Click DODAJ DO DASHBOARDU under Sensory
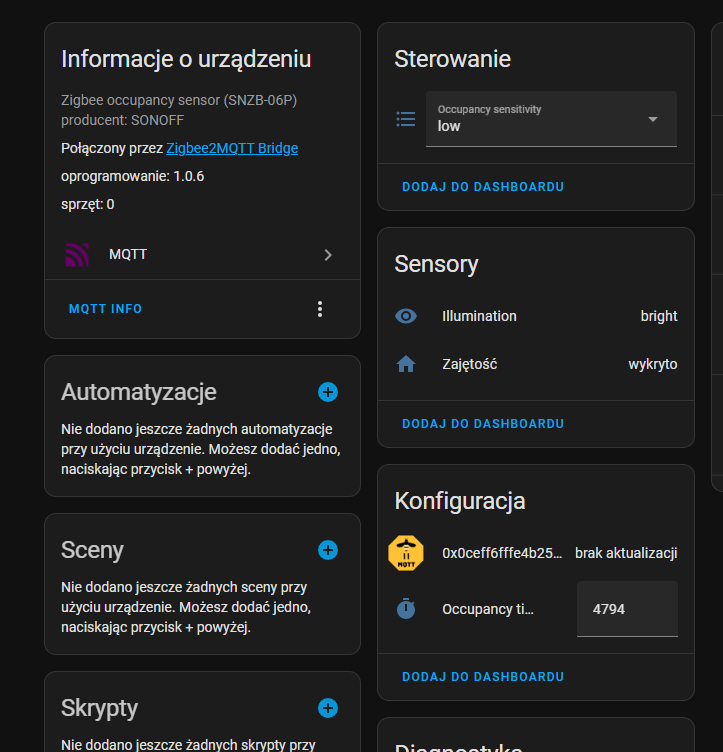Image resolution: width=723 pixels, height=752 pixels. click(483, 424)
